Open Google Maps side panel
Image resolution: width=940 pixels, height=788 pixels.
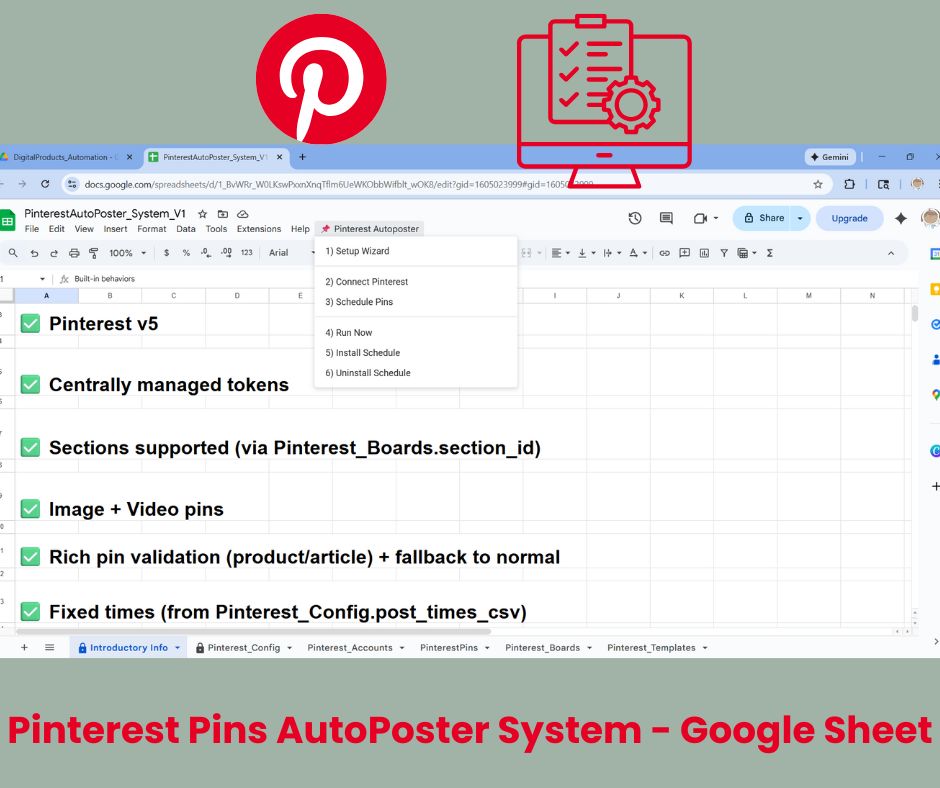pyautogui.click(x=935, y=395)
